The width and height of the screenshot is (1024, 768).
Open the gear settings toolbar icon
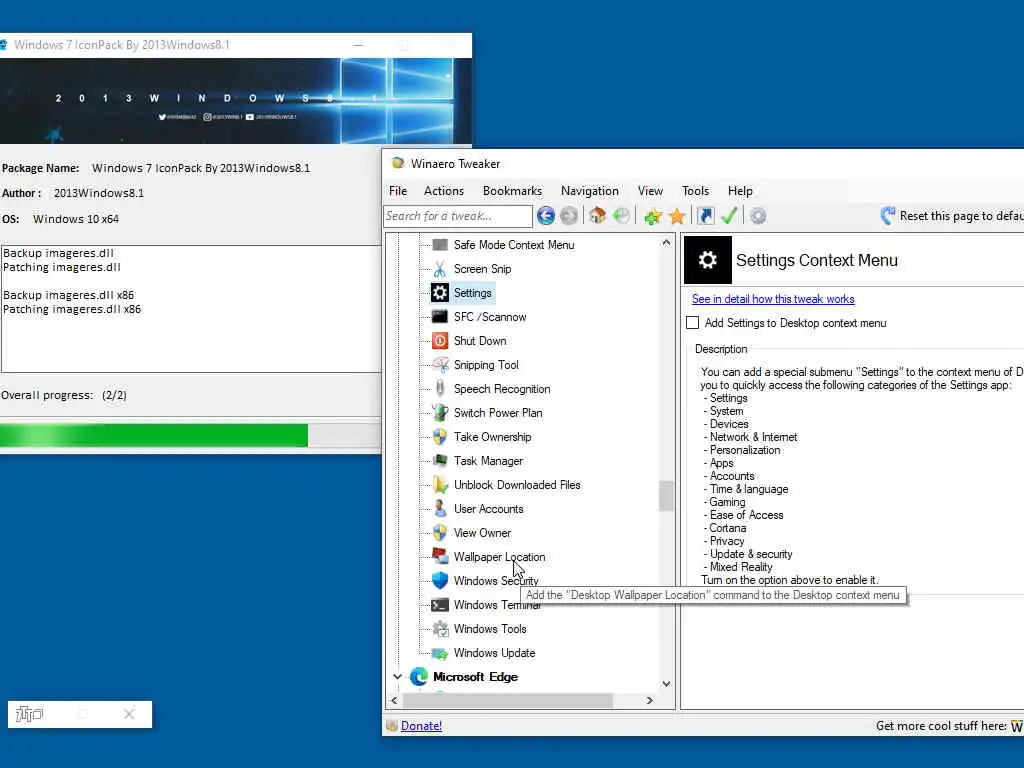(x=758, y=216)
